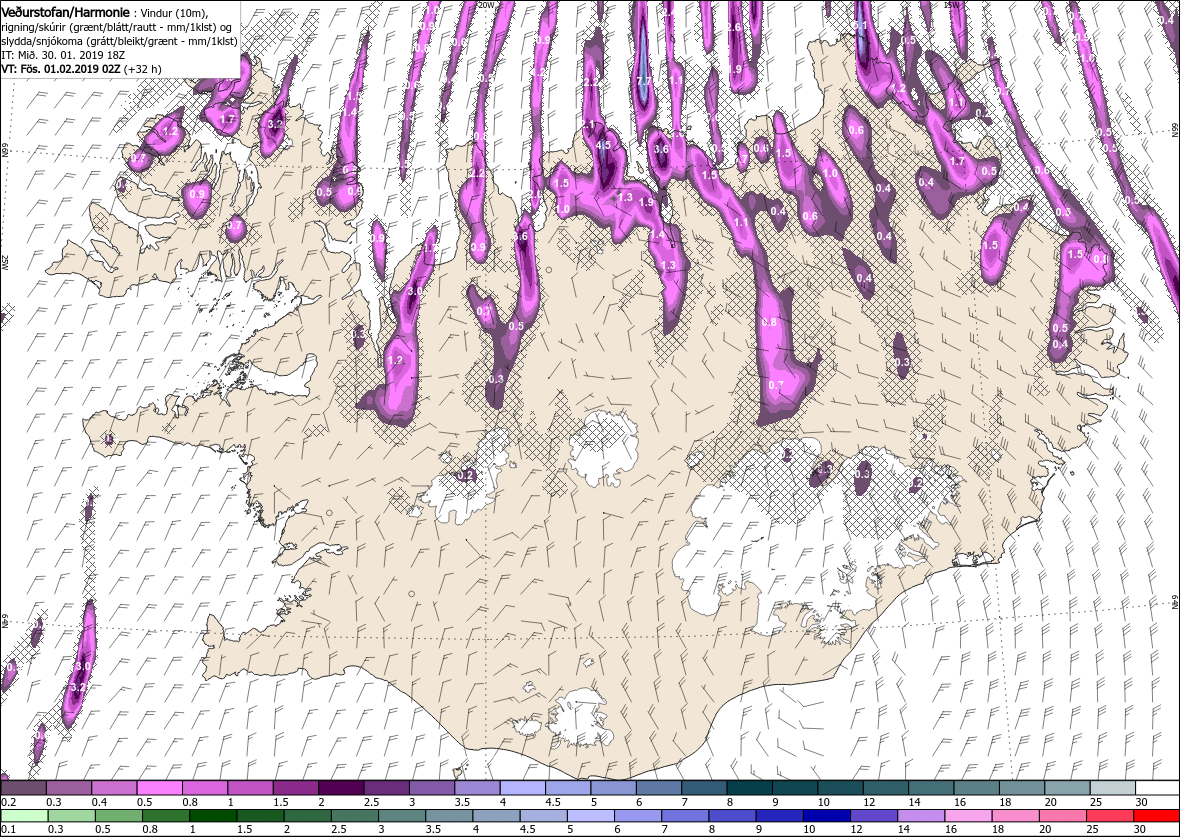The width and height of the screenshot is (1180, 837).
Task: Click the 4.5 value over the north coast
Action: click(x=603, y=145)
